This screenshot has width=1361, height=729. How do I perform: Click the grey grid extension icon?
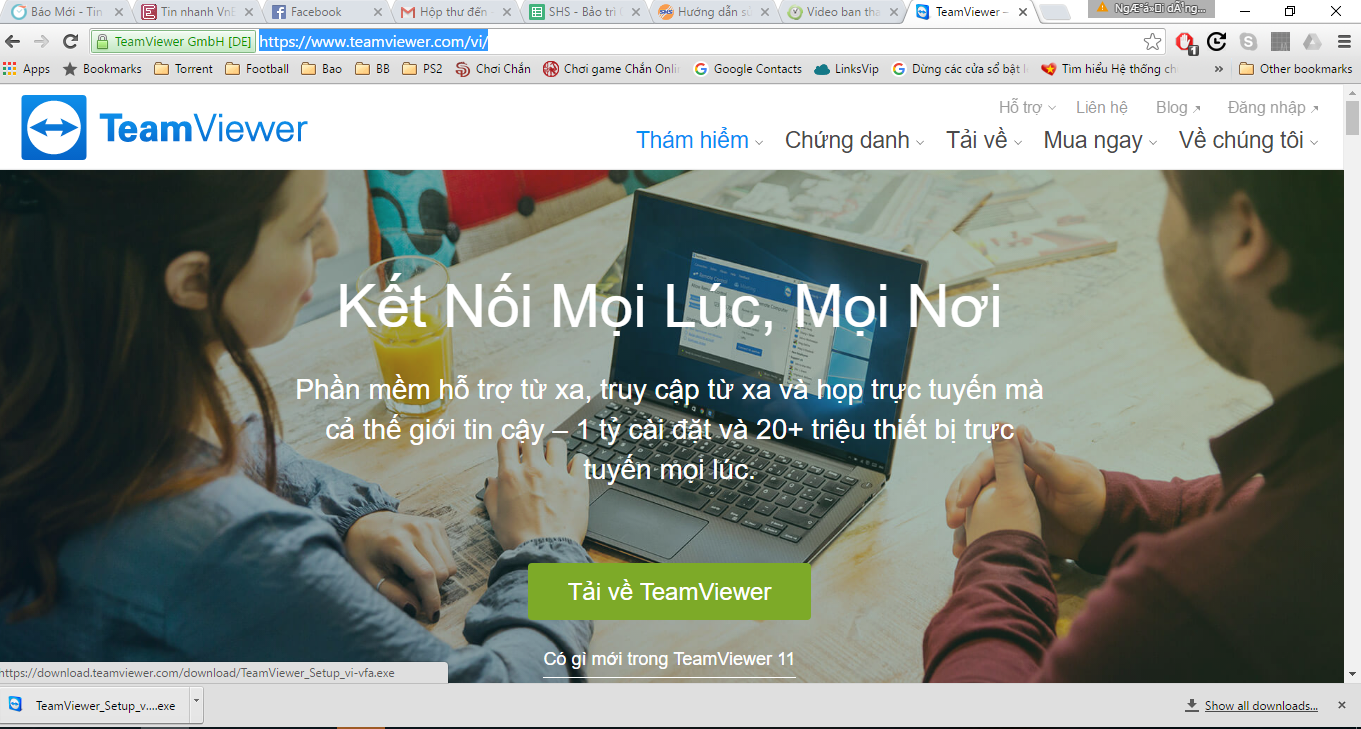tap(1280, 42)
